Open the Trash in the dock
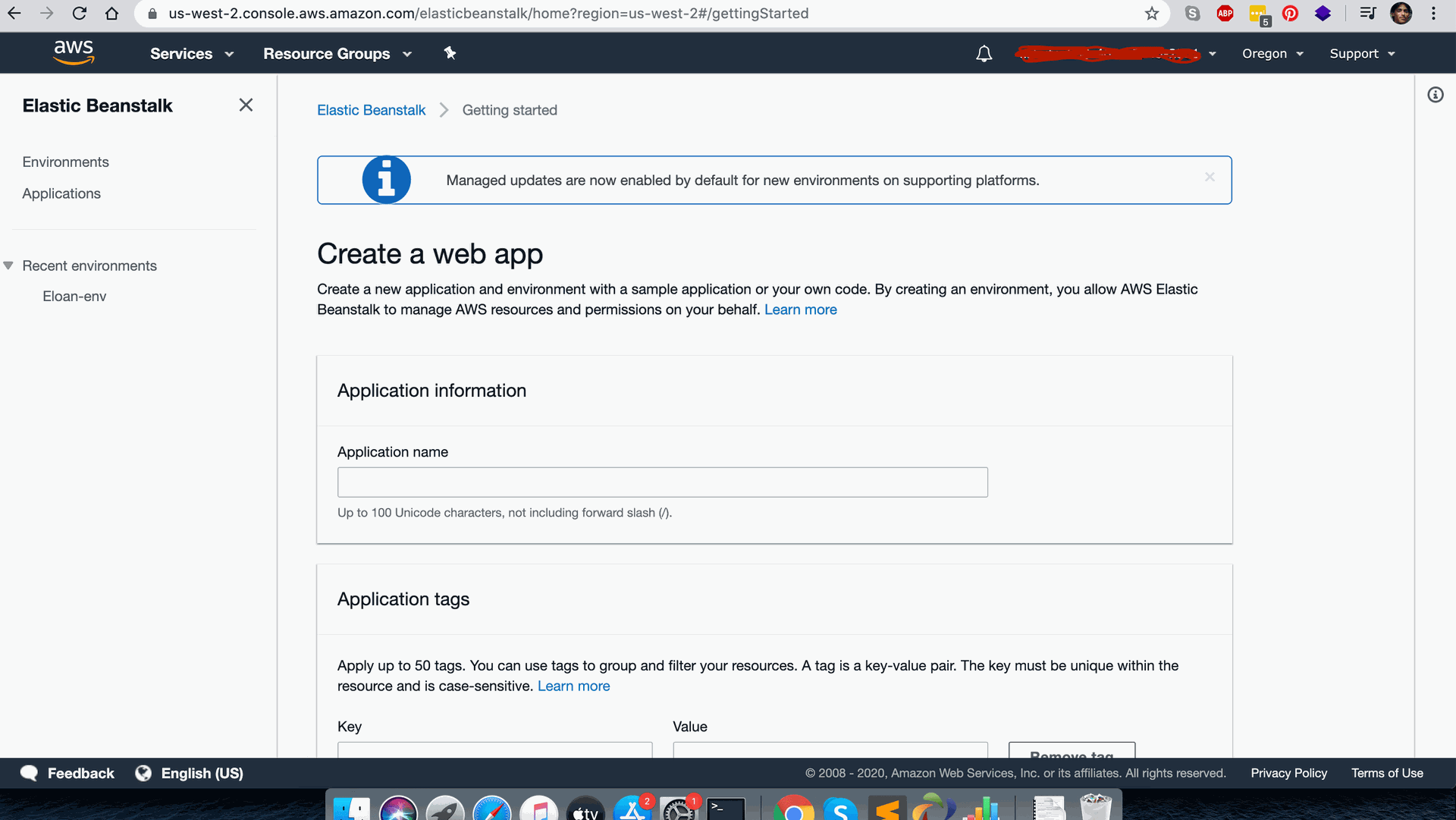The image size is (1456, 820). 1095,807
